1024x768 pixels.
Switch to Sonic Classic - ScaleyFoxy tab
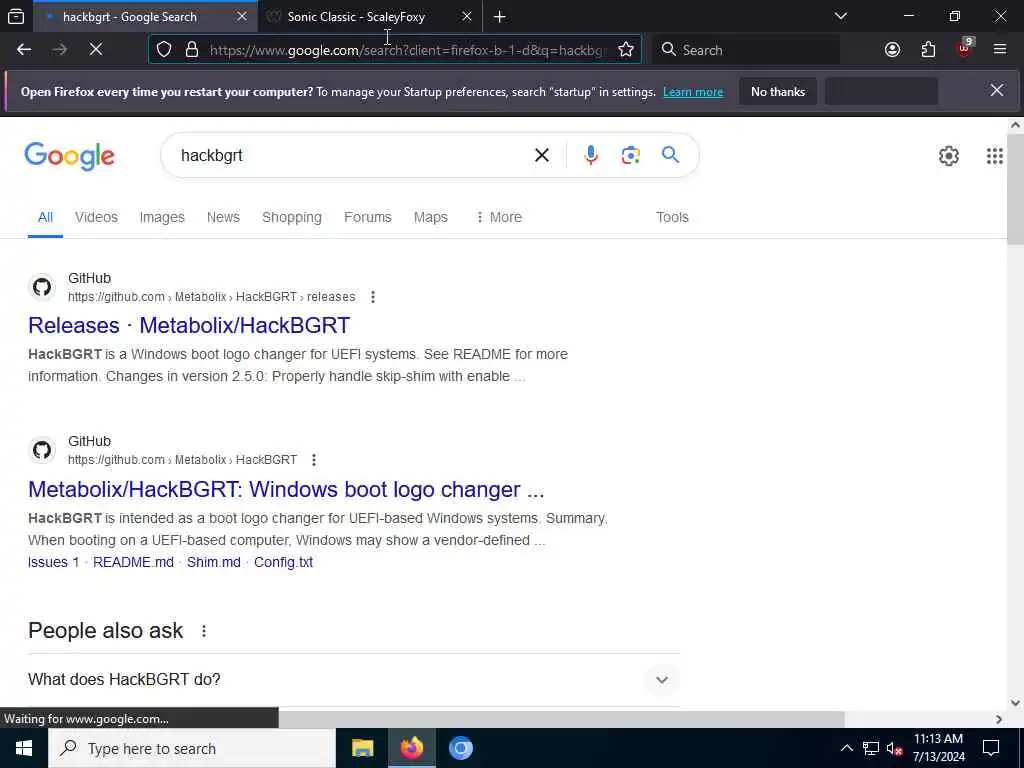(356, 17)
